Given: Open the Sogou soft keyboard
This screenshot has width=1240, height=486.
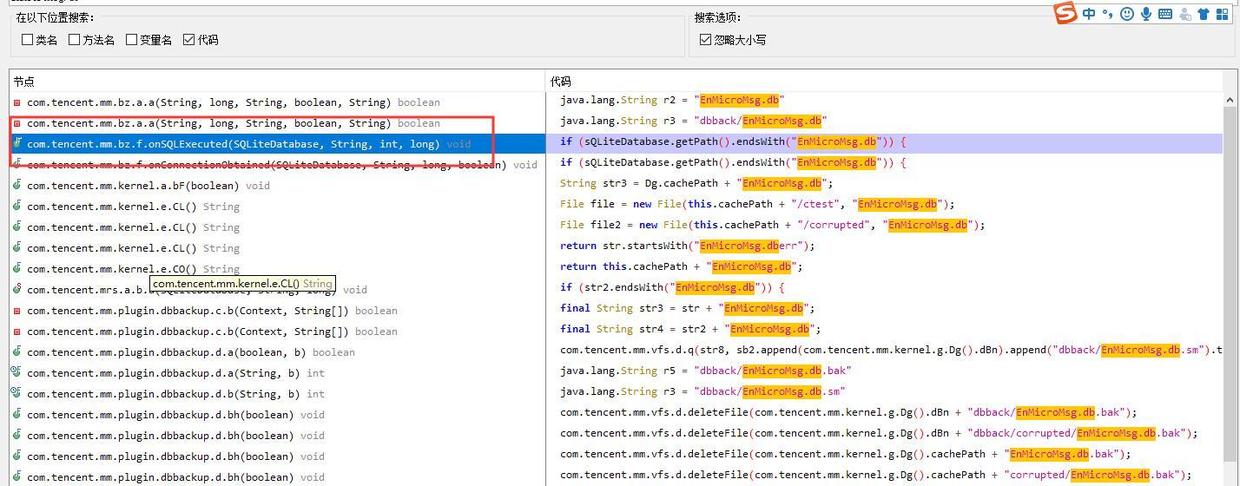Looking at the screenshot, I should pyautogui.click(x=1165, y=14).
